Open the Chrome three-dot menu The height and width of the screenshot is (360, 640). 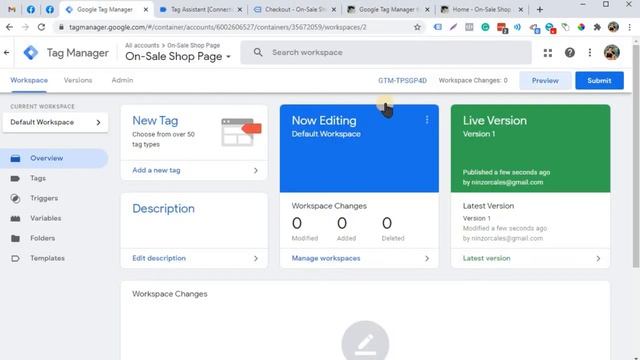[x=629, y=27]
